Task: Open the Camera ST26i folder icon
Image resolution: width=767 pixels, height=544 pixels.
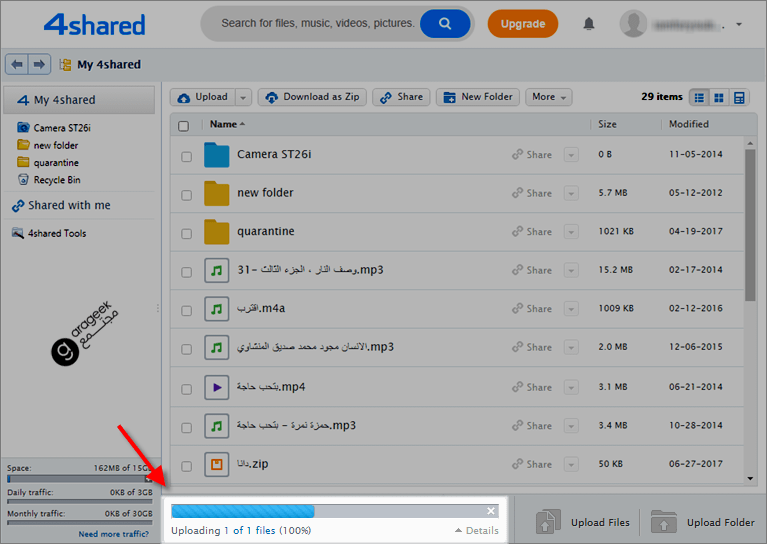Action: pyautogui.click(x=217, y=155)
